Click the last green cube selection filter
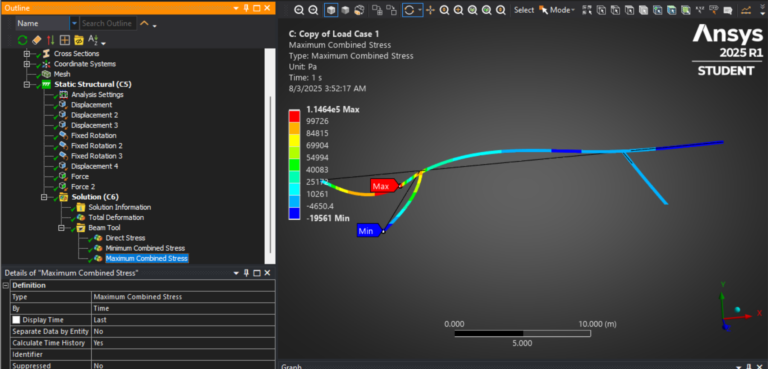This screenshot has width=768, height=369. [686, 10]
